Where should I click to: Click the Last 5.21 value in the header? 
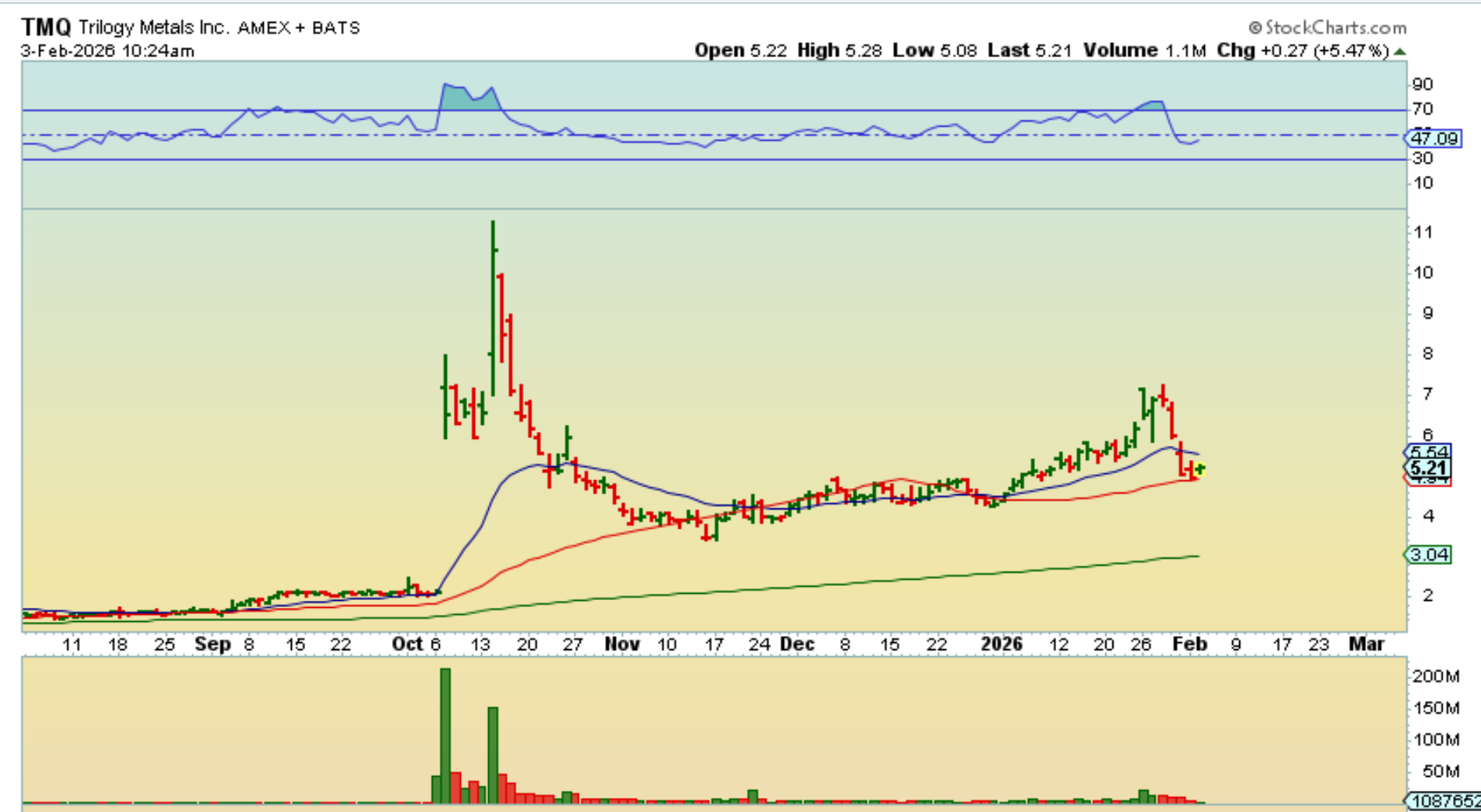(x=1030, y=51)
